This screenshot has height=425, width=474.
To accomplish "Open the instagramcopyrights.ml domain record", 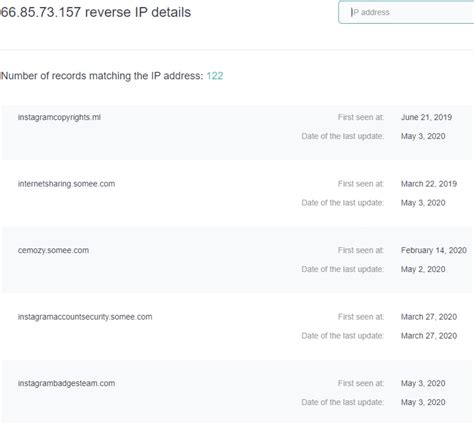I will click(59, 117).
